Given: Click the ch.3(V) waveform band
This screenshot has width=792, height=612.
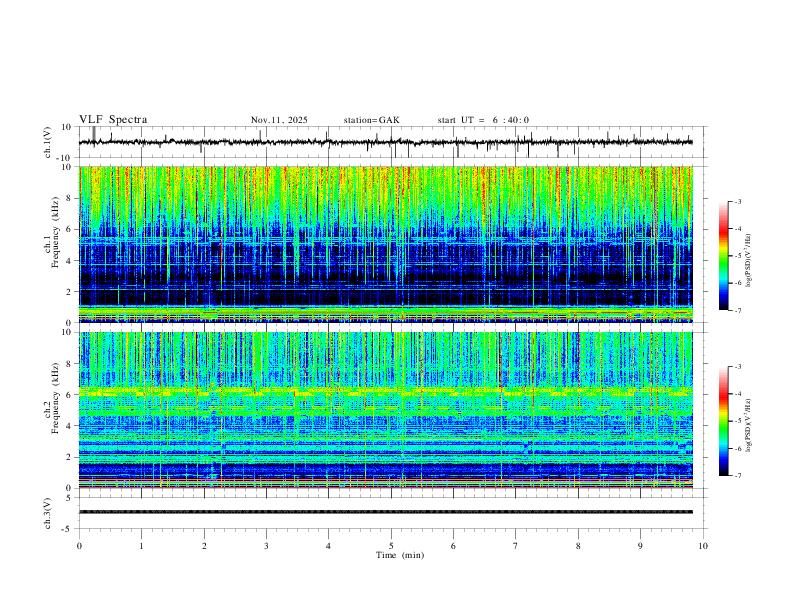Looking at the screenshot, I should pos(386,512).
